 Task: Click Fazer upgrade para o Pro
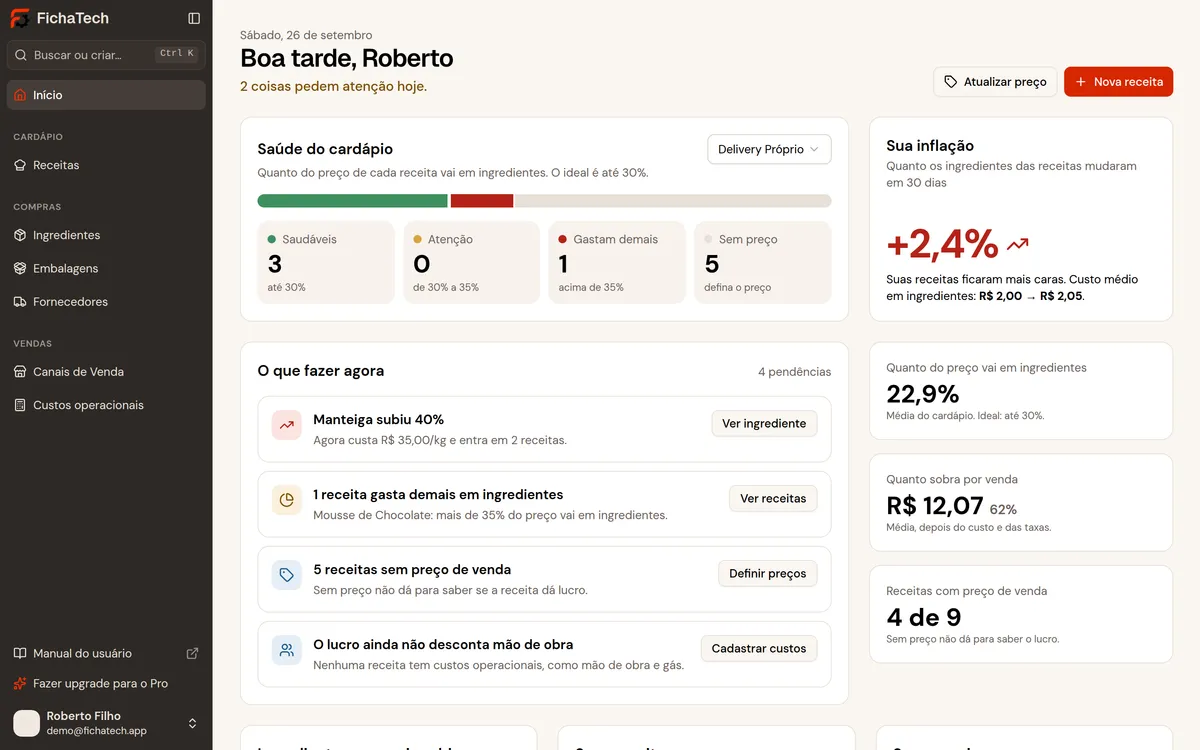(x=106, y=684)
